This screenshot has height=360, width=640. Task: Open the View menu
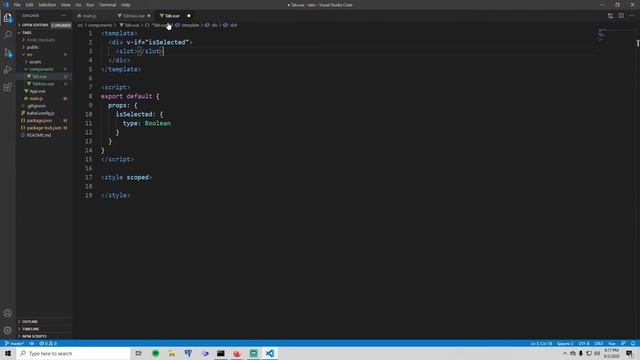(x=65, y=5)
